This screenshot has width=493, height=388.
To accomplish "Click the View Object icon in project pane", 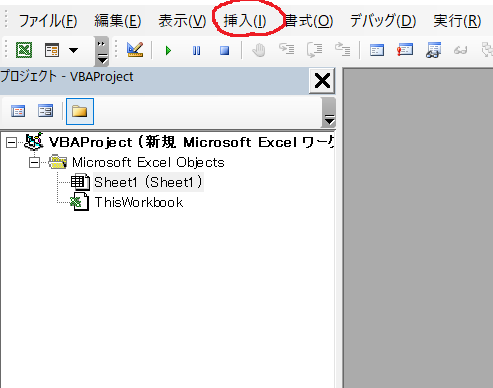I will (x=45, y=111).
